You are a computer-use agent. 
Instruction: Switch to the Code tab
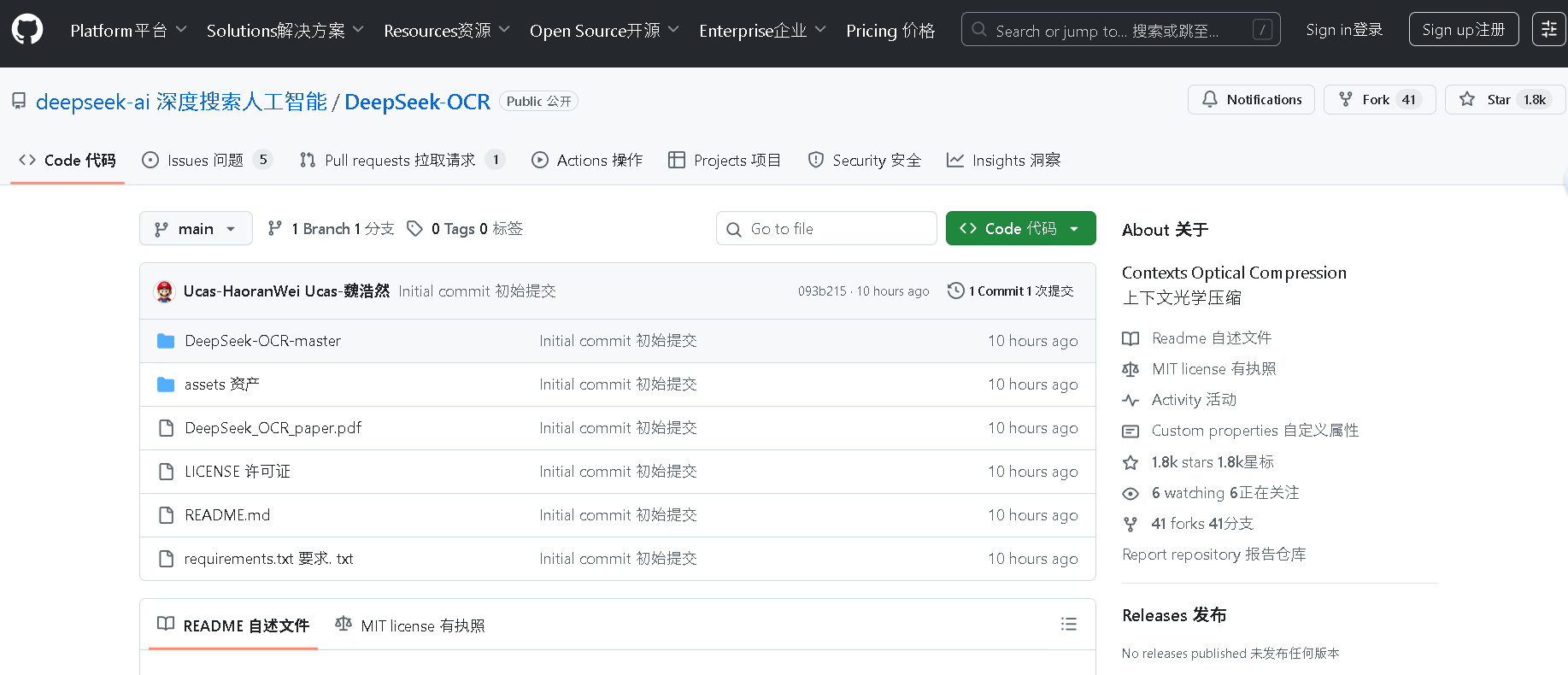point(68,160)
